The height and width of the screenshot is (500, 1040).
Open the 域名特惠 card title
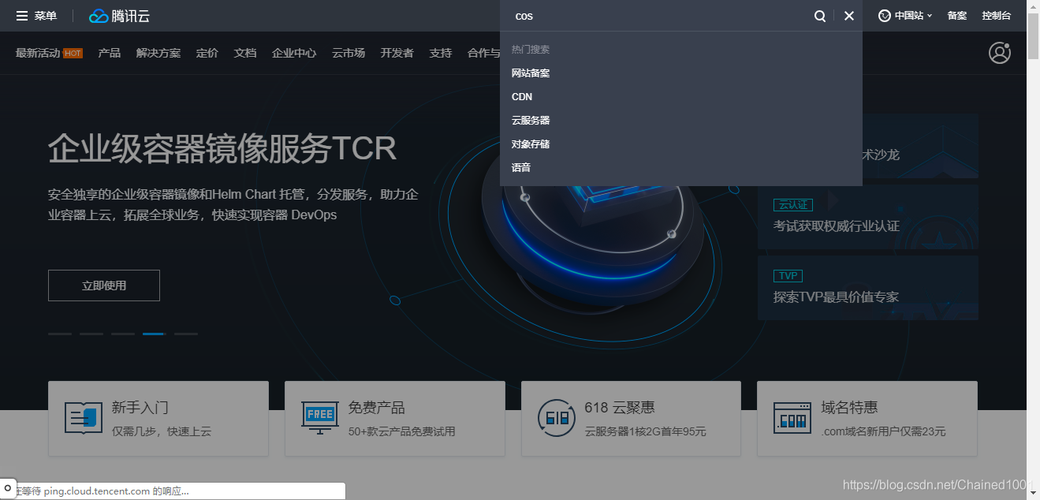pos(849,407)
